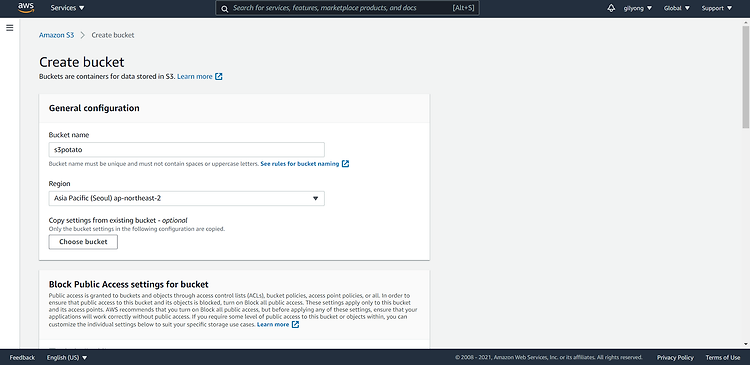Open the notifications bell icon
The width and height of the screenshot is (750, 365).
tap(611, 8)
